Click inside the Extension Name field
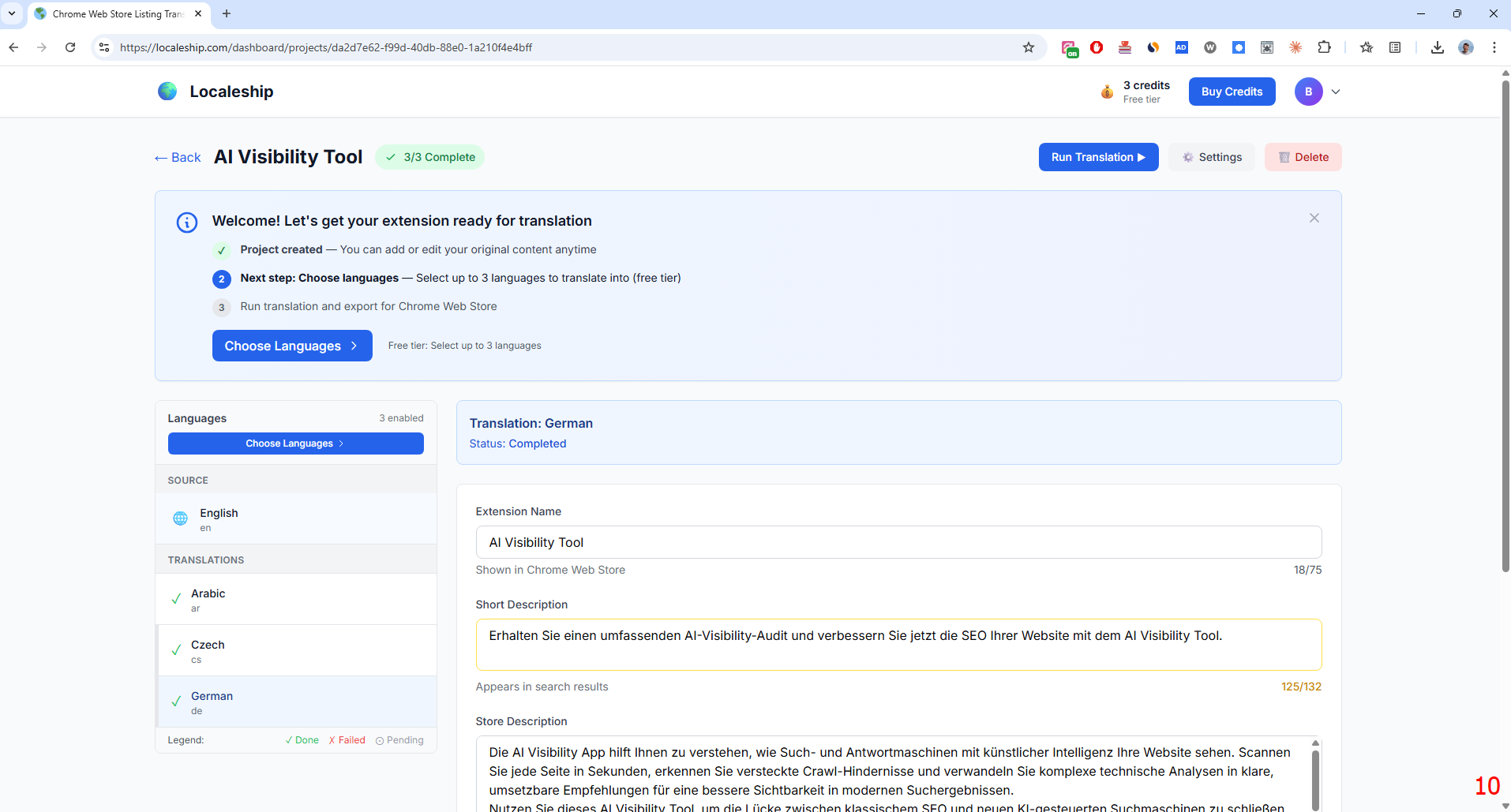This screenshot has height=812, width=1511. pyautogui.click(x=898, y=542)
